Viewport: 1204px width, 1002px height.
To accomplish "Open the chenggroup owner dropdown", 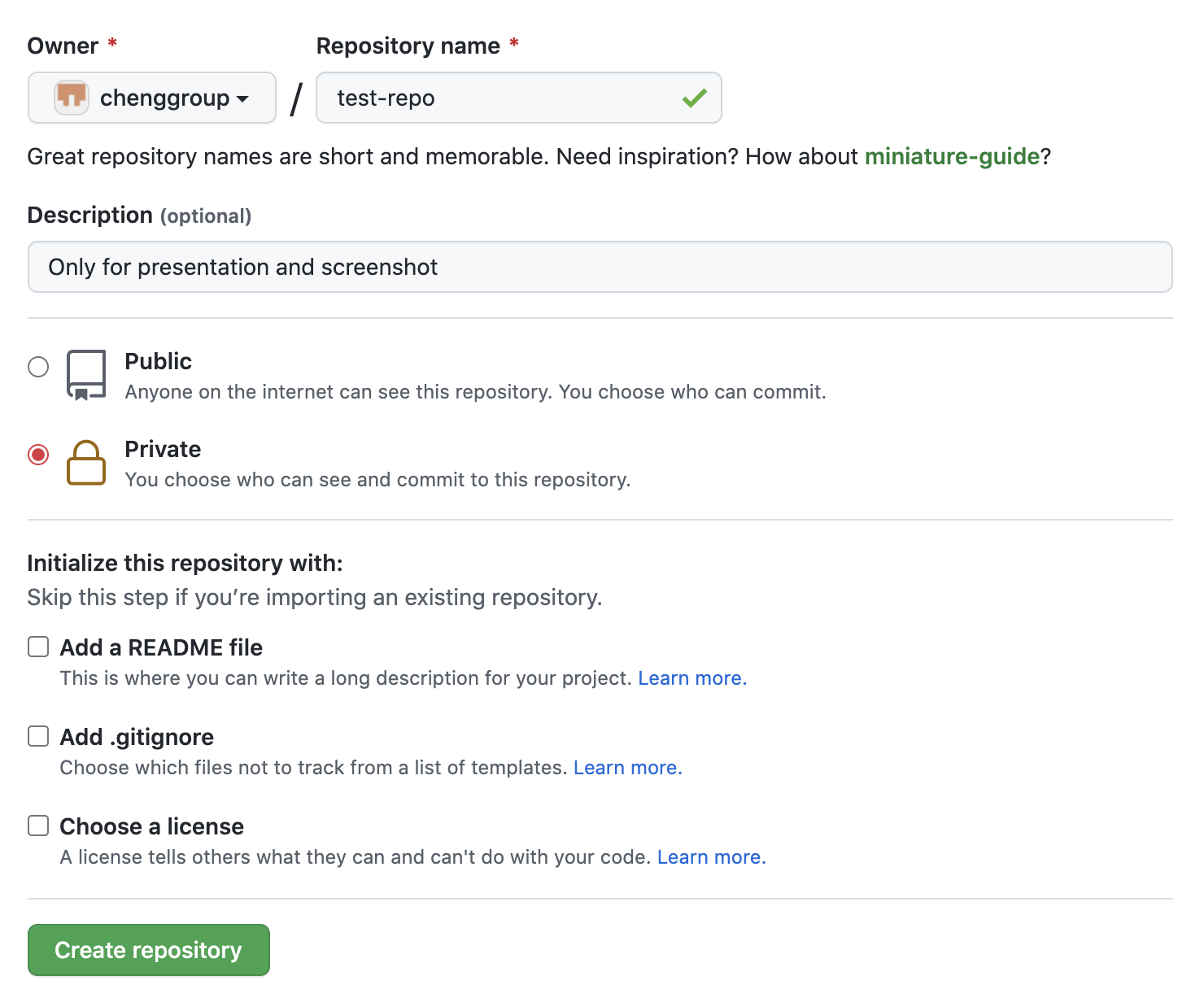I will pos(152,98).
